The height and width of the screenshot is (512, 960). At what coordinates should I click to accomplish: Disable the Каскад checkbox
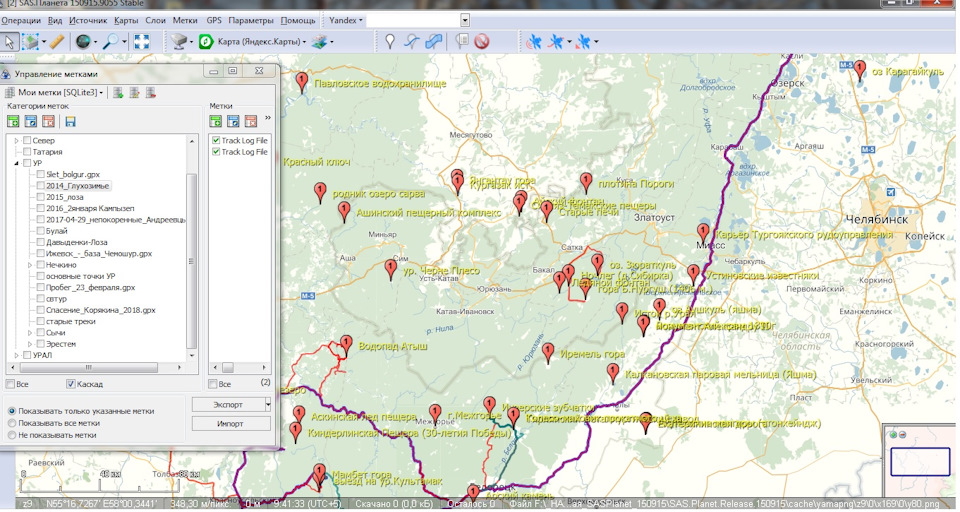point(70,384)
